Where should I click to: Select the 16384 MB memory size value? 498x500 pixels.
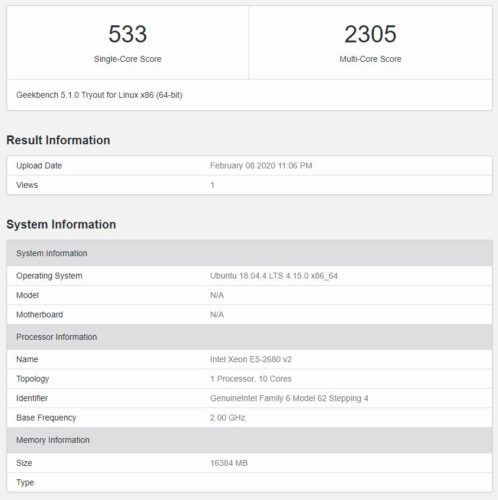229,463
